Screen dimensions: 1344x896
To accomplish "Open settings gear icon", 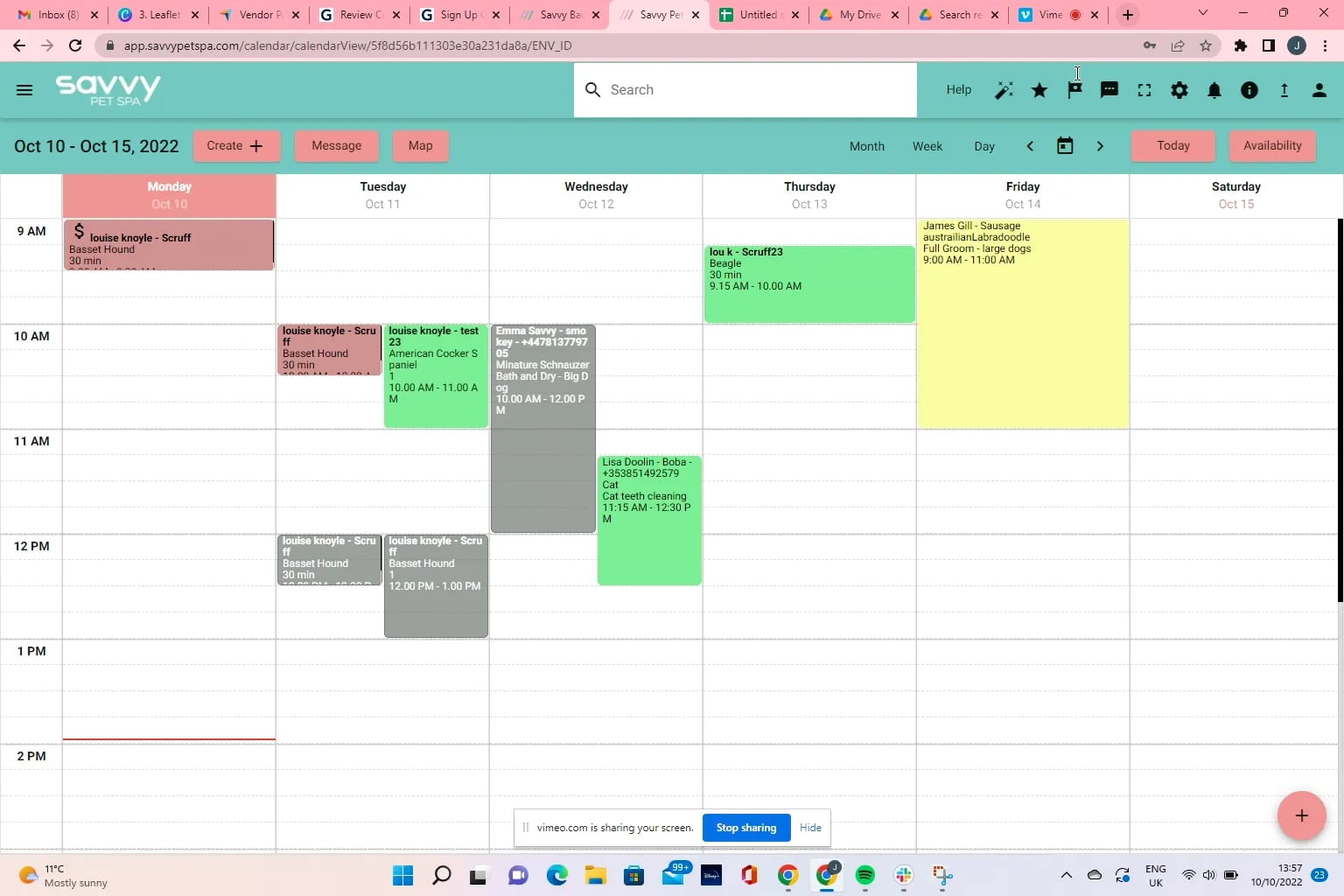I will [1179, 90].
